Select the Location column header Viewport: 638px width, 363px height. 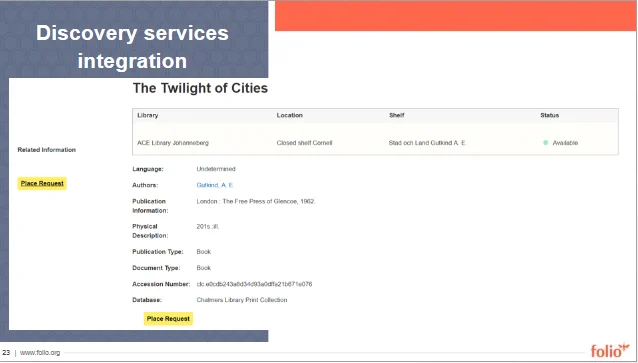pyautogui.click(x=290, y=115)
